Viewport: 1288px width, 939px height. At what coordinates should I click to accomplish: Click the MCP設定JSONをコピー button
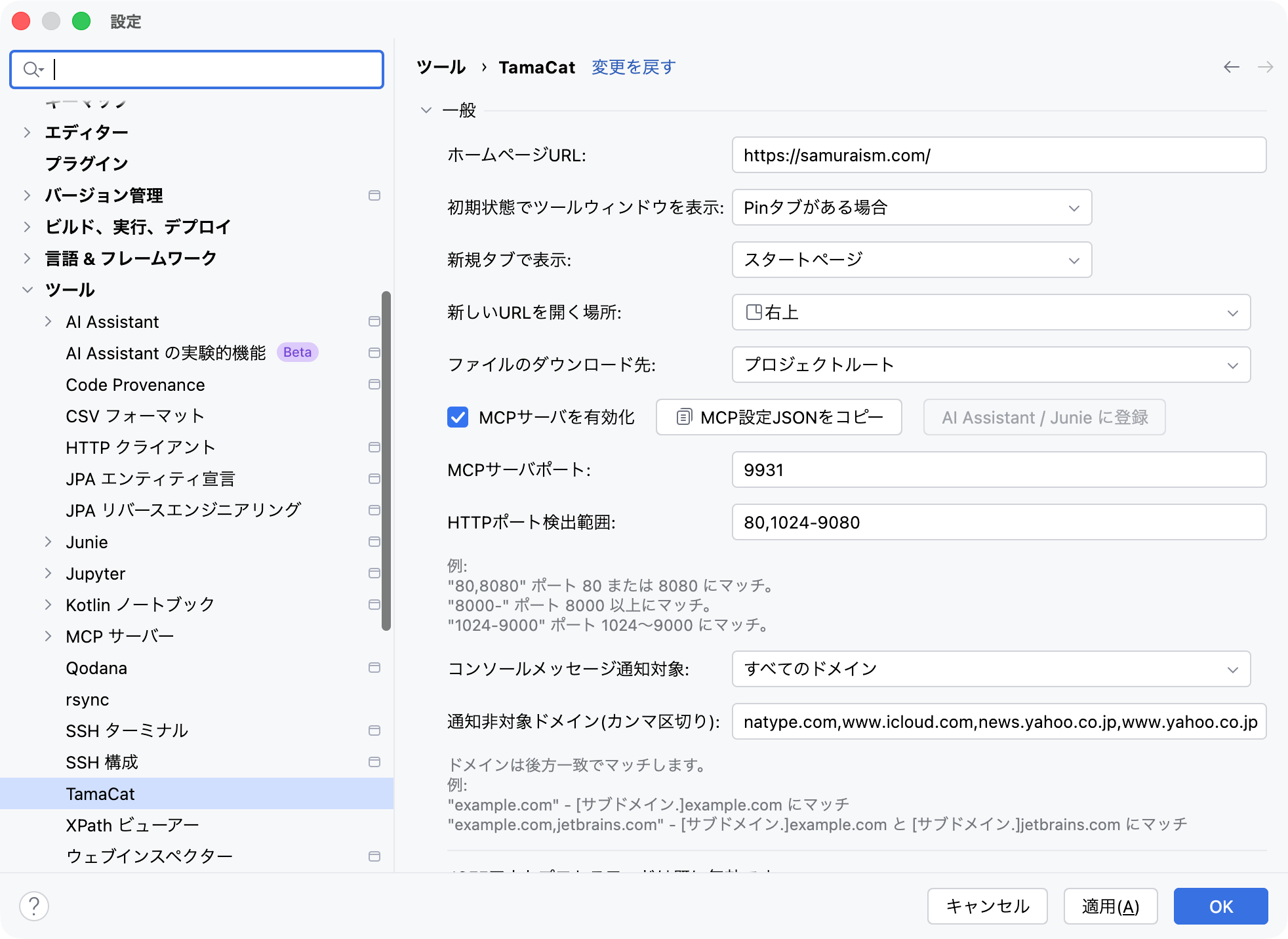pos(779,417)
